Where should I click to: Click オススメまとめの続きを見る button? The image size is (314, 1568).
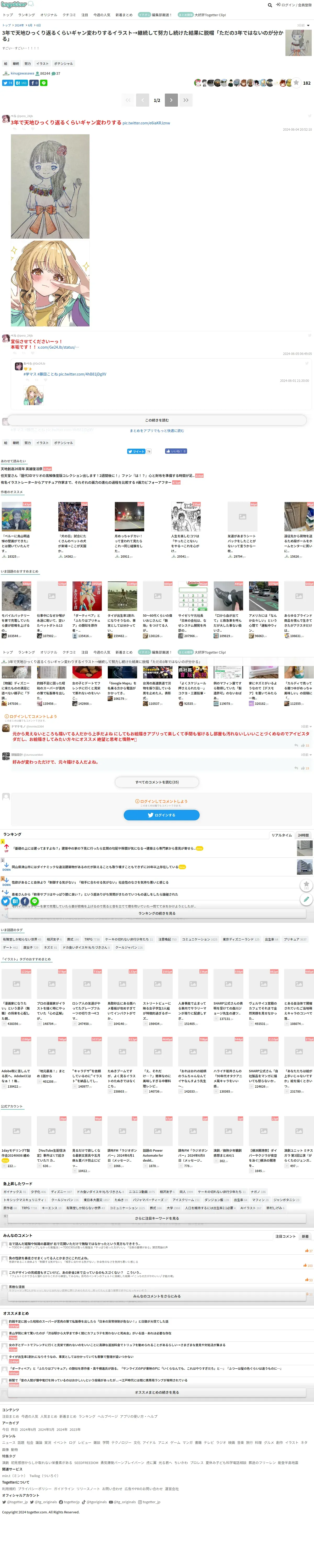point(157,1392)
